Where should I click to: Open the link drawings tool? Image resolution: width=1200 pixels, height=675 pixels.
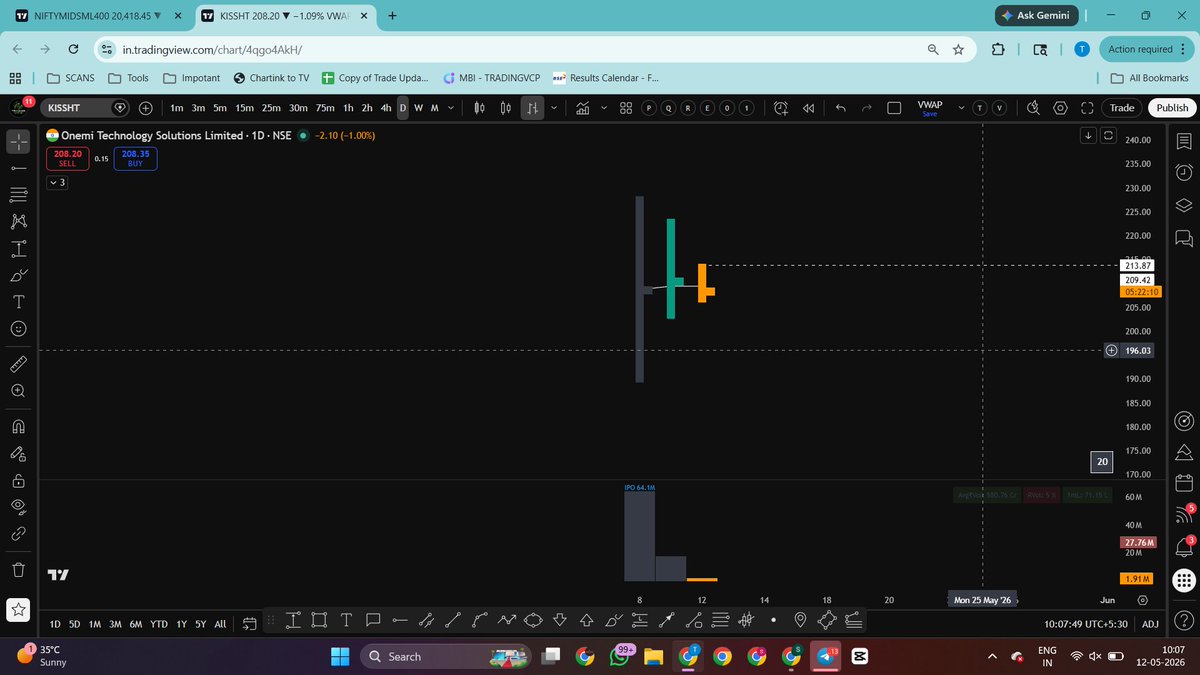tap(18, 534)
